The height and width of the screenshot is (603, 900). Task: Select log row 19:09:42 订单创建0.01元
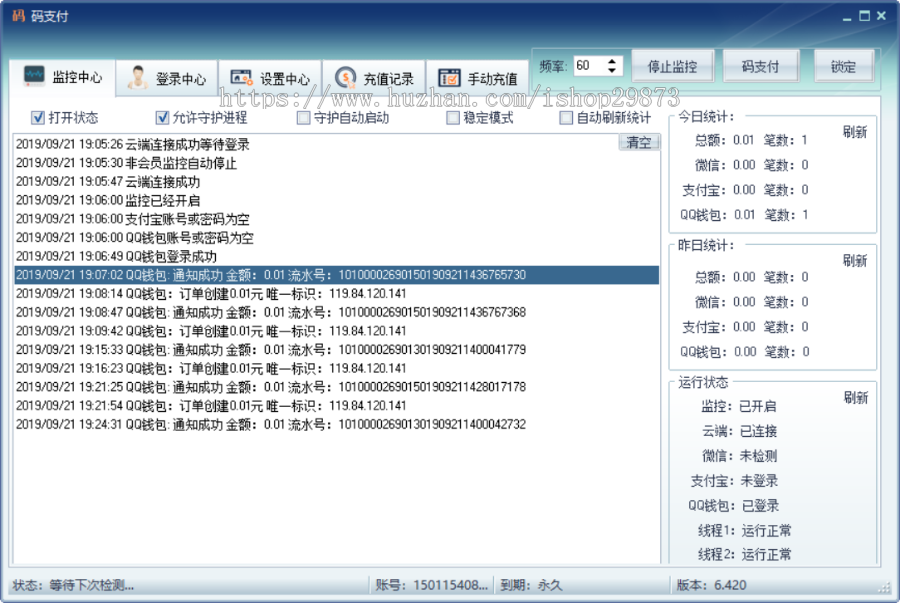(336, 331)
